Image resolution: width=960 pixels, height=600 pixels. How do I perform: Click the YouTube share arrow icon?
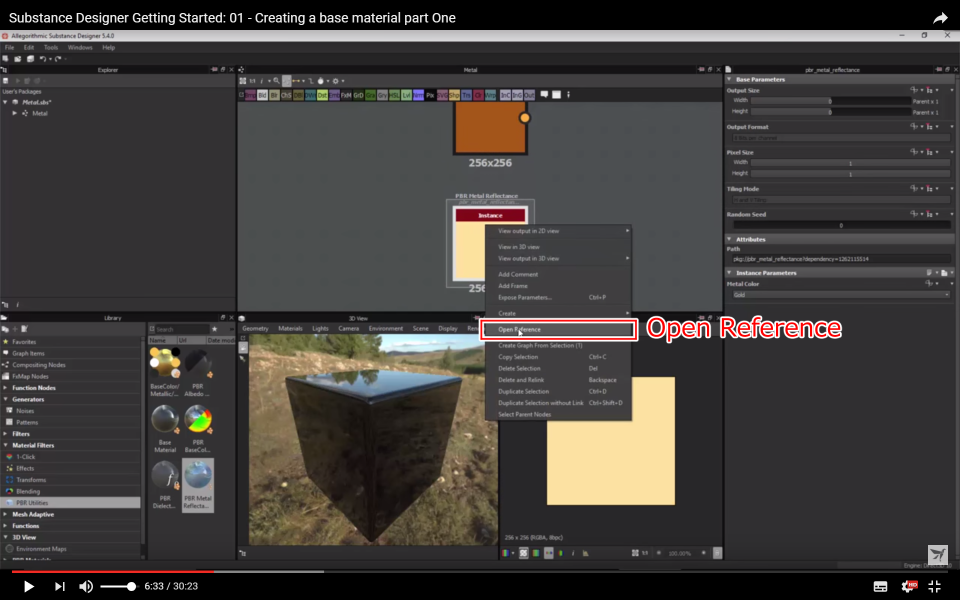coord(940,18)
